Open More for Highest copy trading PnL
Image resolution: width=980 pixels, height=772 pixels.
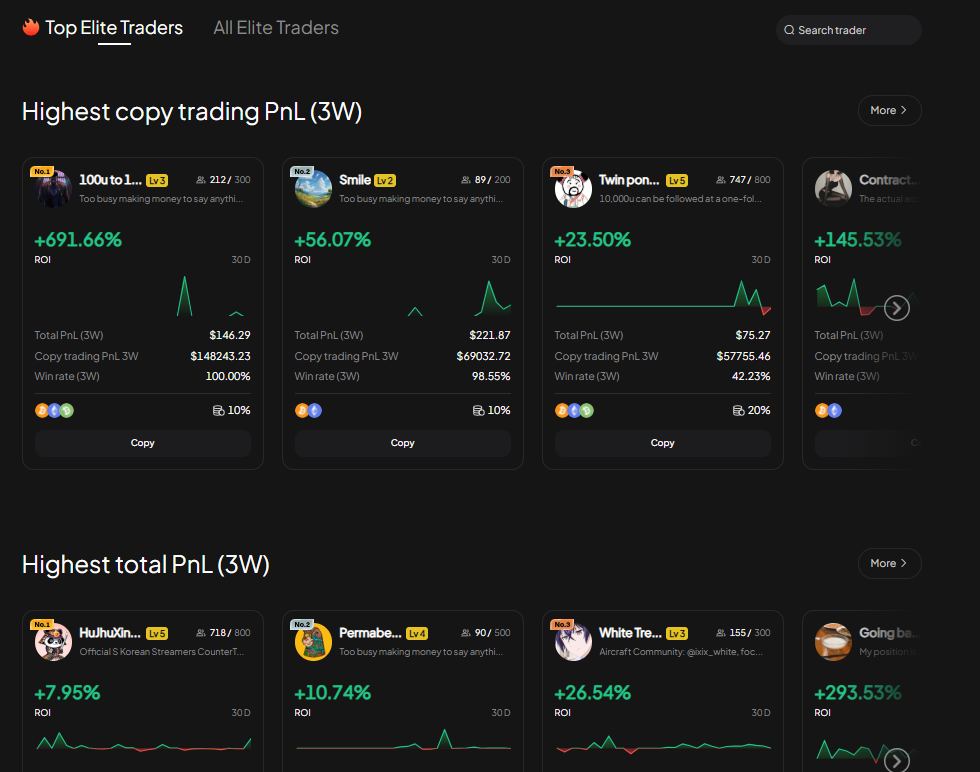(888, 110)
